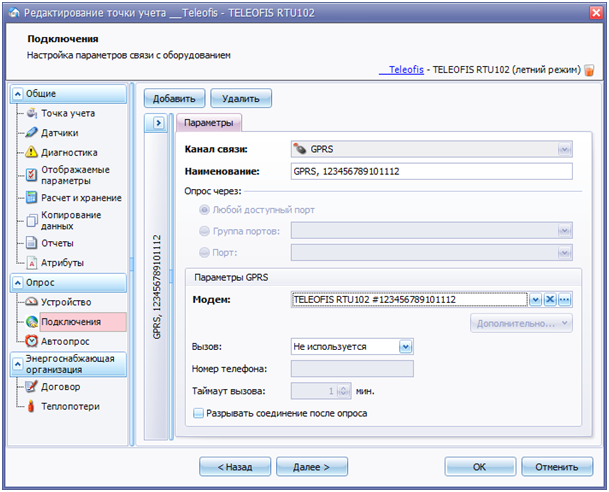Image resolution: width=609 pixels, height=492 pixels.
Task: Click the Диагностика warning icon
Action: (x=31, y=152)
